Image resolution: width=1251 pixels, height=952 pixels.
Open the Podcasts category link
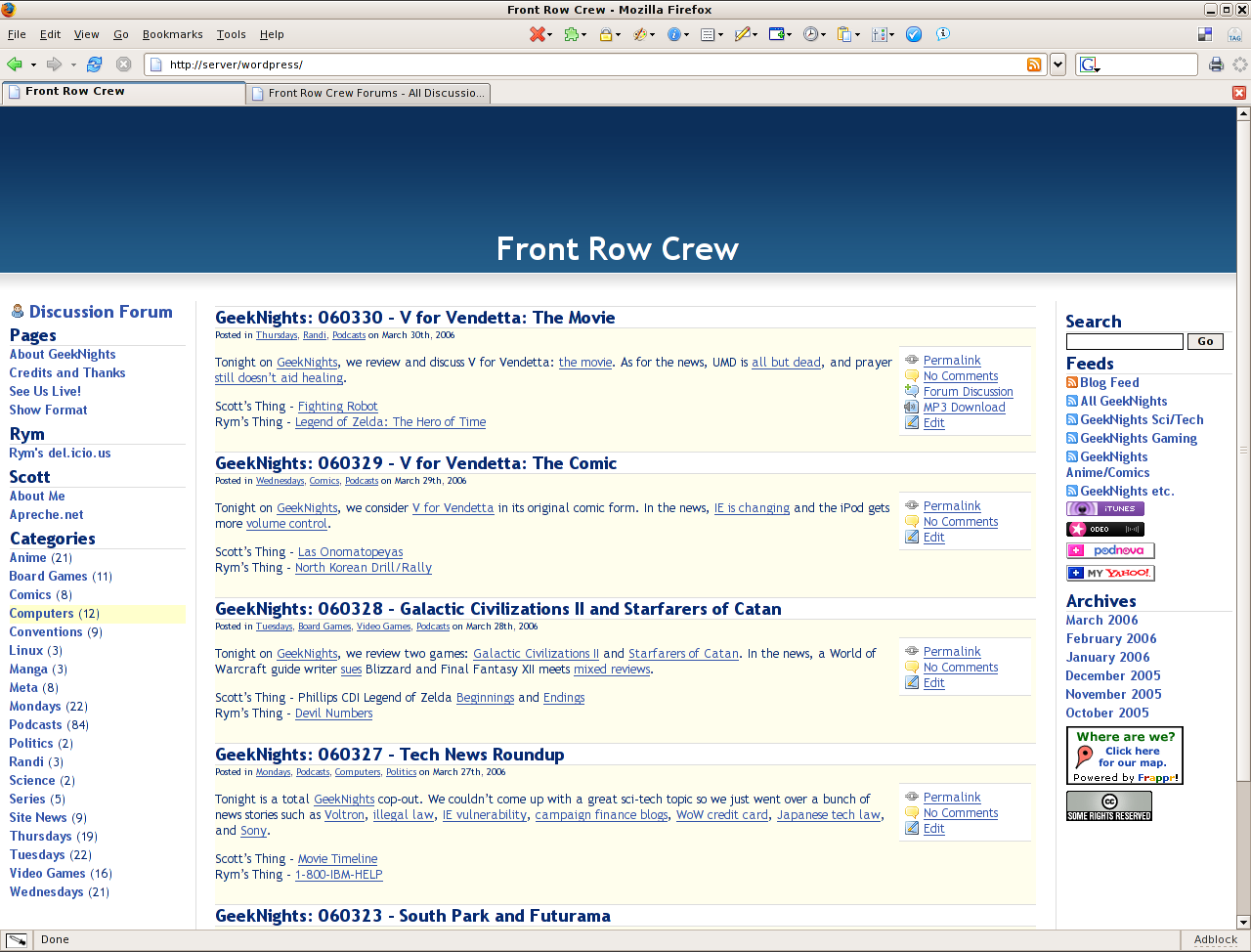click(35, 725)
